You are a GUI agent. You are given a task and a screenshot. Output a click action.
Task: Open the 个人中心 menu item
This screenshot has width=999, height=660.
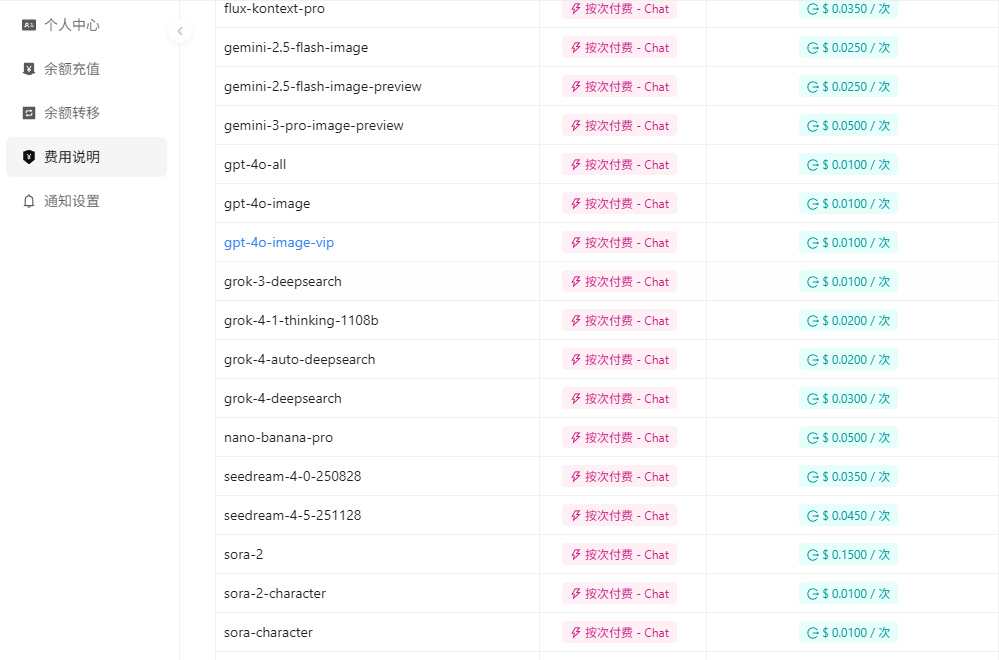(x=72, y=25)
